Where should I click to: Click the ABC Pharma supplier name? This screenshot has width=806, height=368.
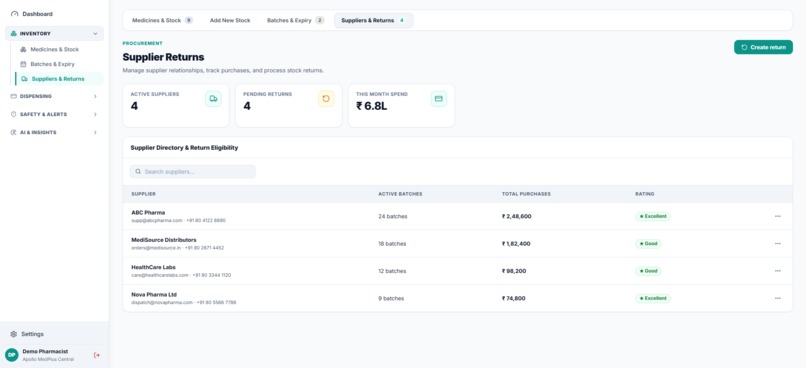148,212
